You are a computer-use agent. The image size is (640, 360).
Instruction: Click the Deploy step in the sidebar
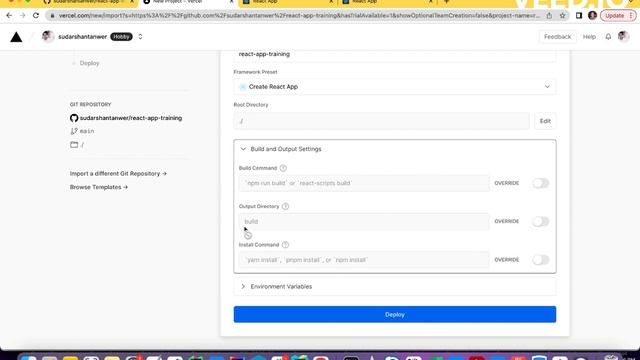point(89,63)
